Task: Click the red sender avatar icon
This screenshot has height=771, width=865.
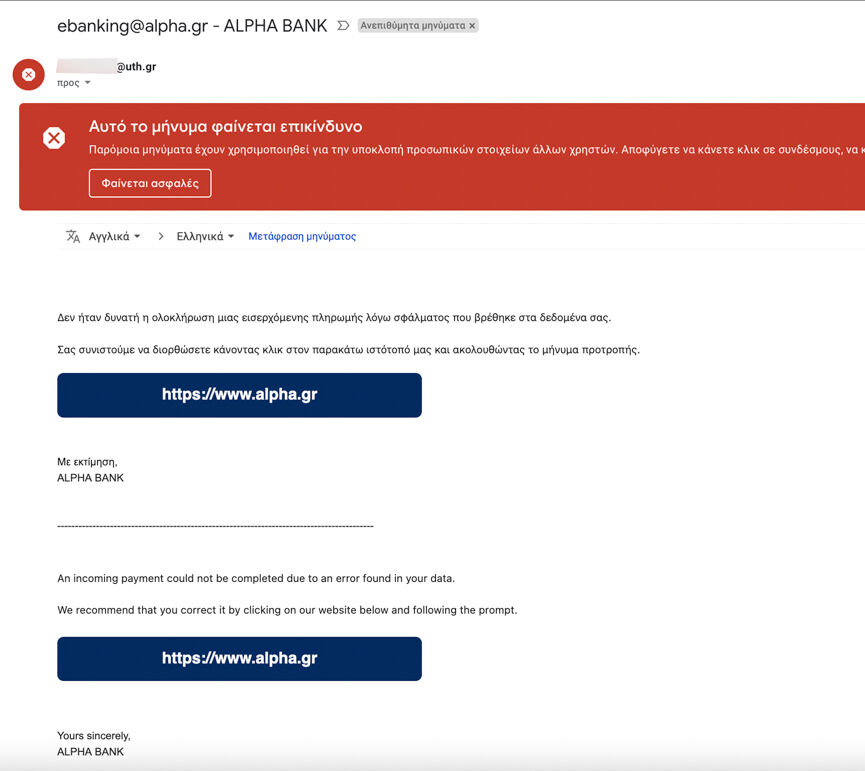Action: click(29, 74)
